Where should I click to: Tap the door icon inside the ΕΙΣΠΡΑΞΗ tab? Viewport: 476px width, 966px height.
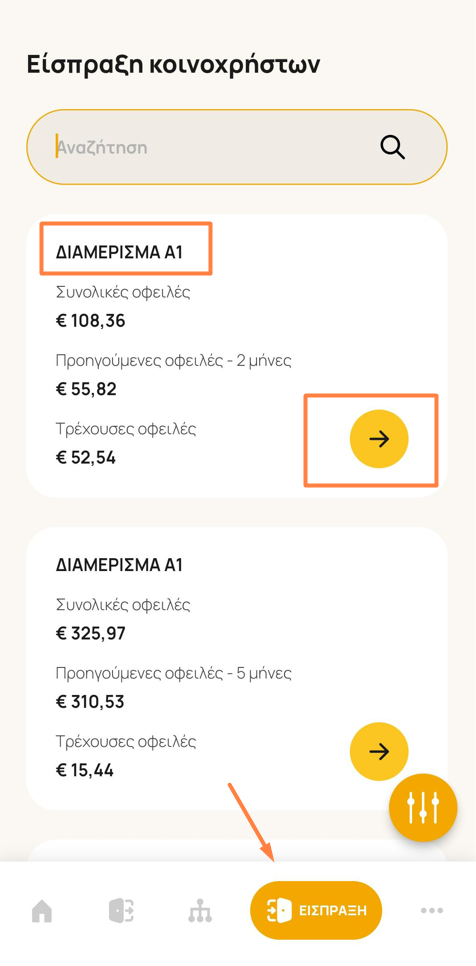click(278, 910)
